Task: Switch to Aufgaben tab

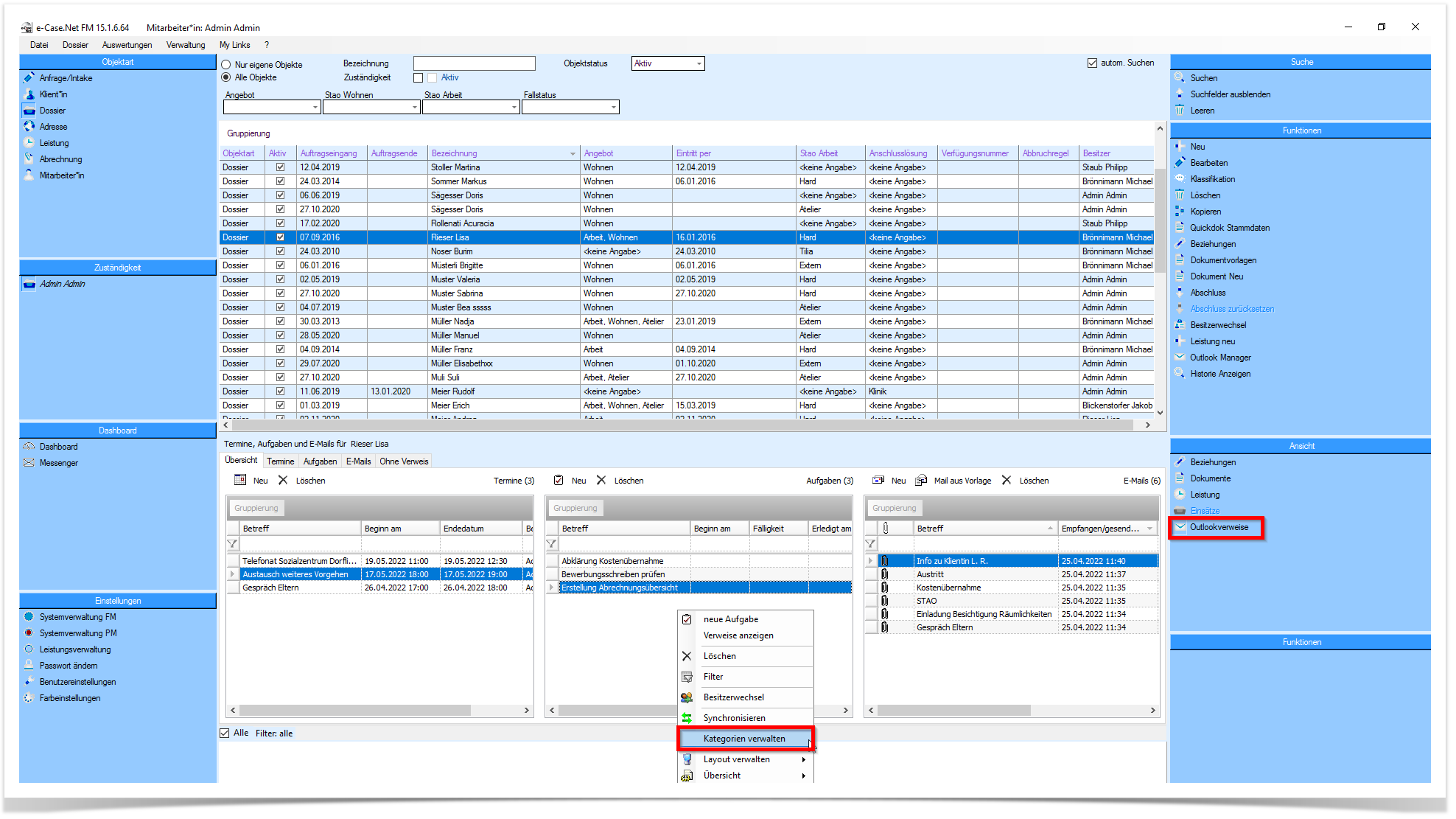Action: coord(321,461)
